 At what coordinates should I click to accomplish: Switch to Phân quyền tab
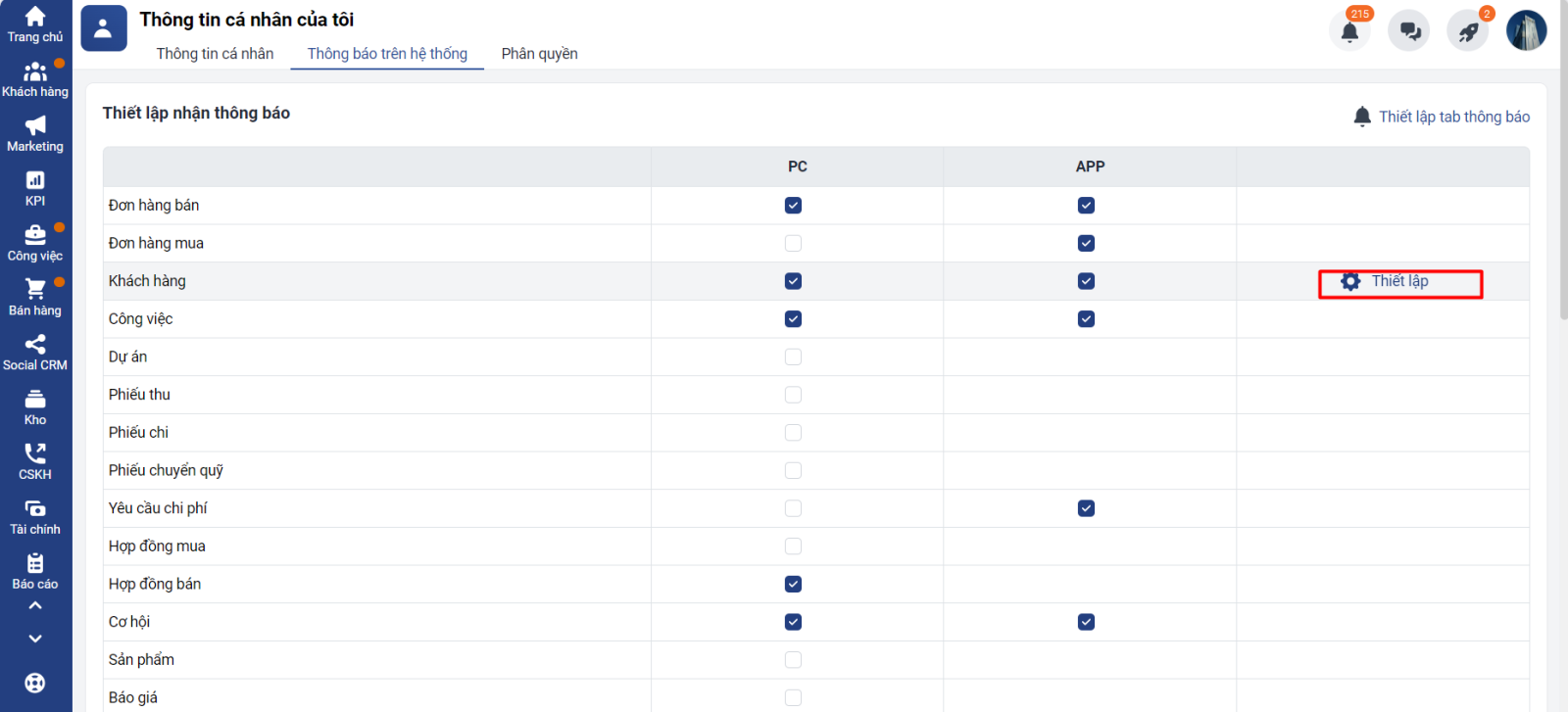pos(539,54)
